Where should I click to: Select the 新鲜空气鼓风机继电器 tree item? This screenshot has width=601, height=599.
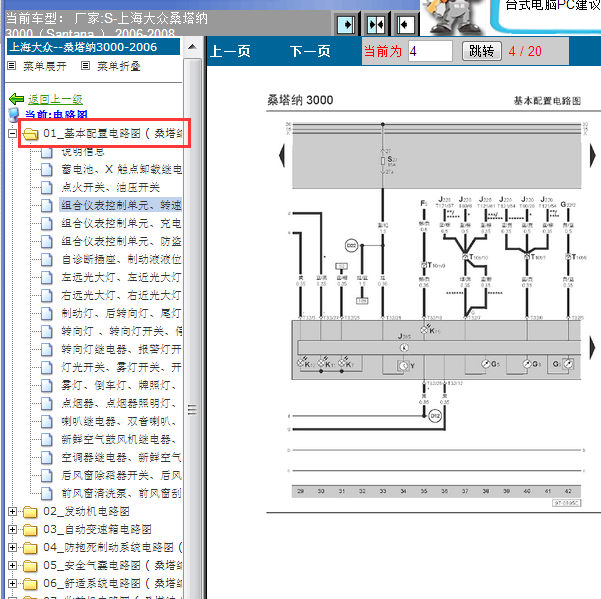click(118, 439)
